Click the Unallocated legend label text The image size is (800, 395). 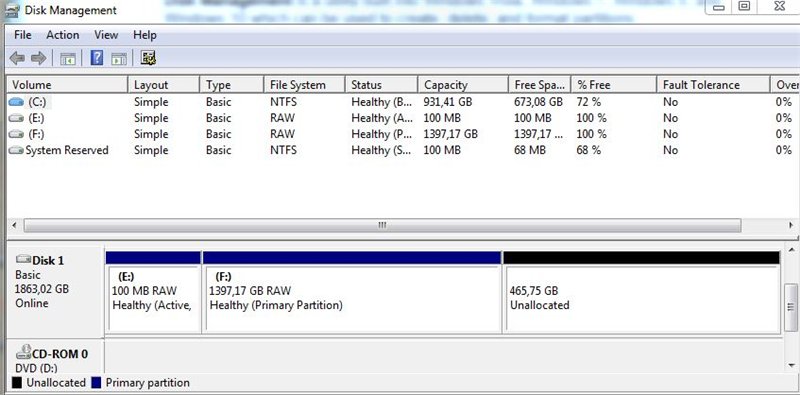[56, 383]
